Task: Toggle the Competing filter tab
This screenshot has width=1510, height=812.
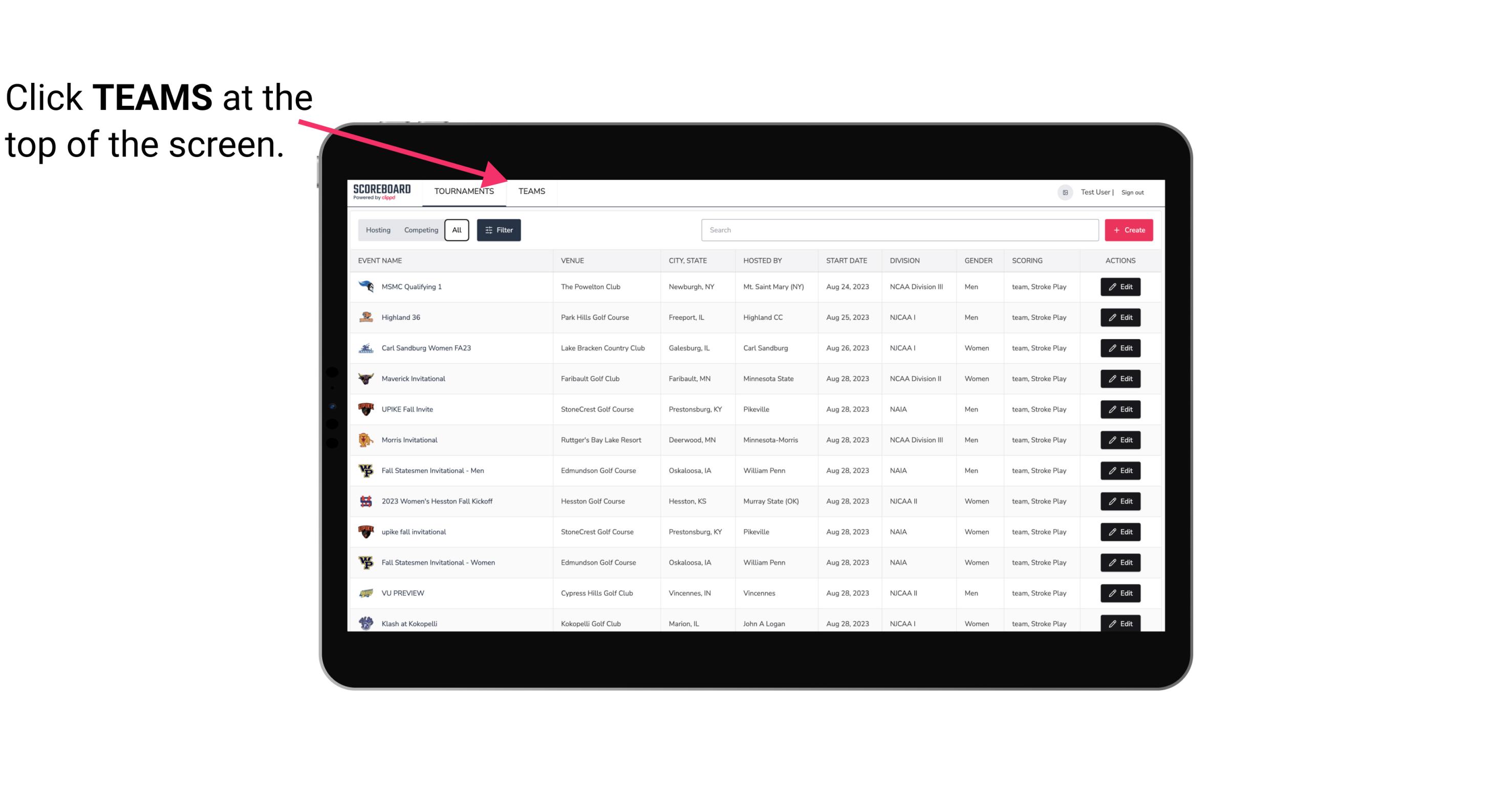Action: click(x=419, y=230)
